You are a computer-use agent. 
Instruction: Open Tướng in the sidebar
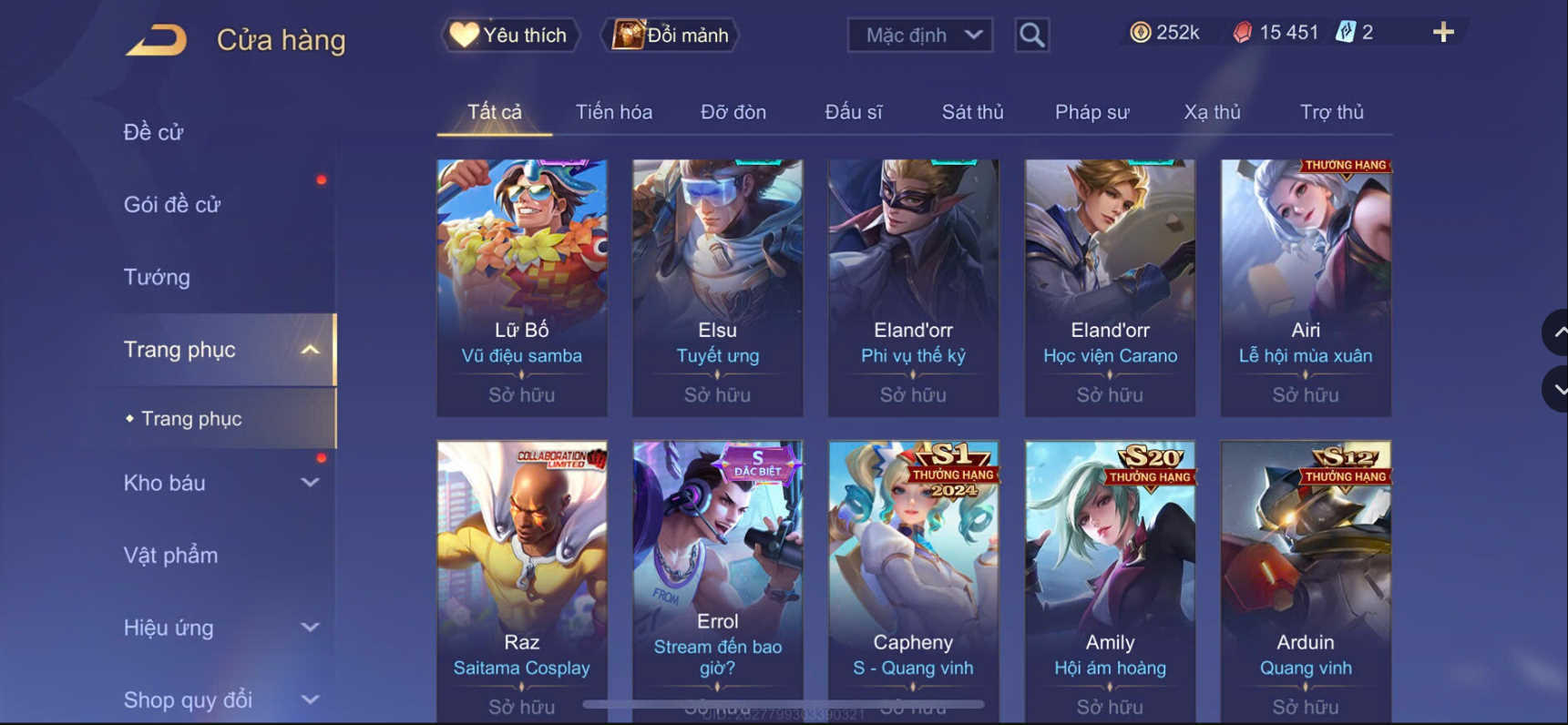point(157,277)
